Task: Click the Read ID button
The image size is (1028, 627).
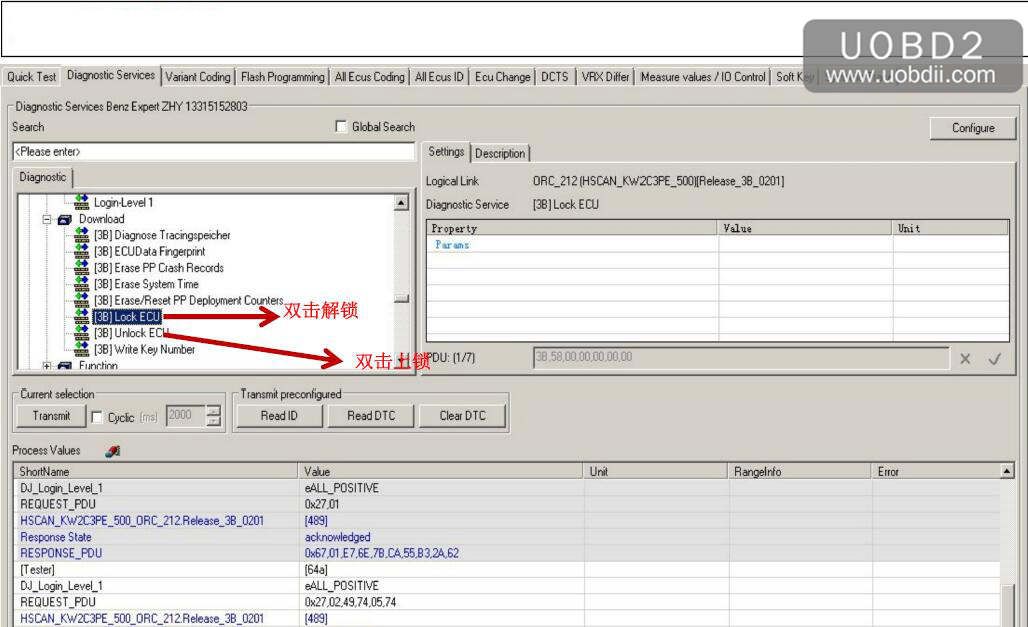Action: pos(279,416)
